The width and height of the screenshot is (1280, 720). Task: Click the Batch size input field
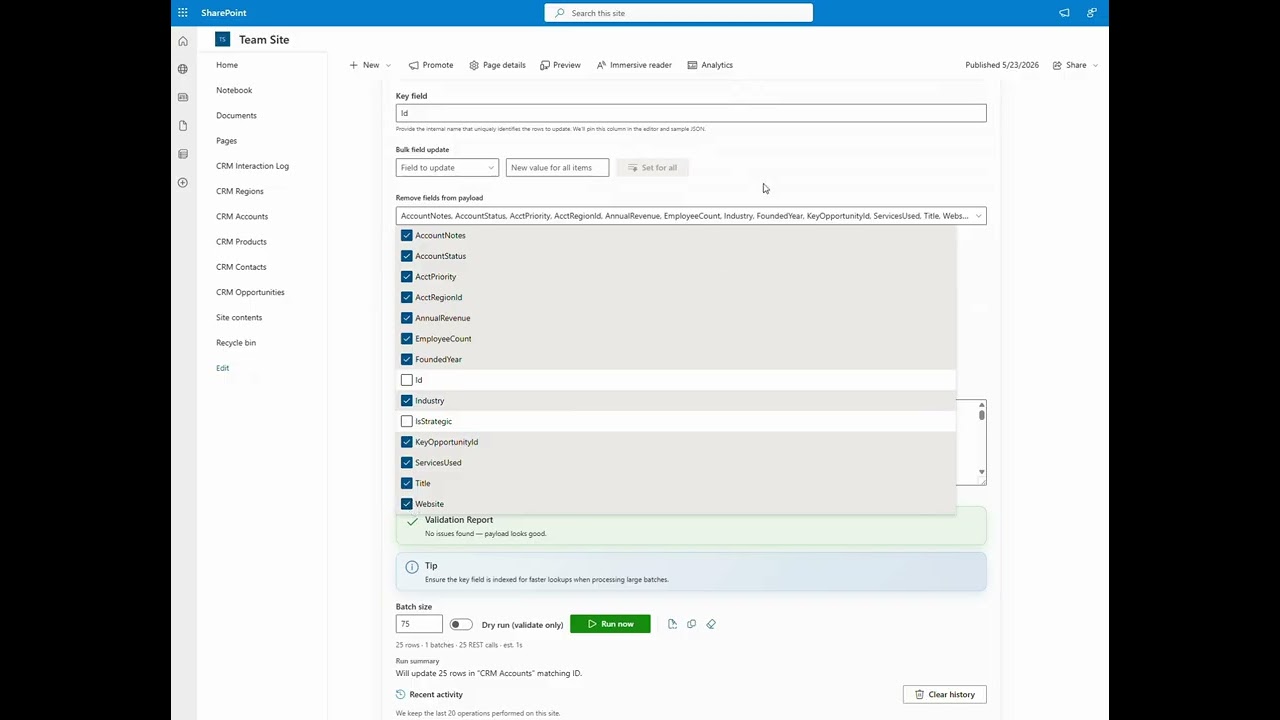click(419, 624)
